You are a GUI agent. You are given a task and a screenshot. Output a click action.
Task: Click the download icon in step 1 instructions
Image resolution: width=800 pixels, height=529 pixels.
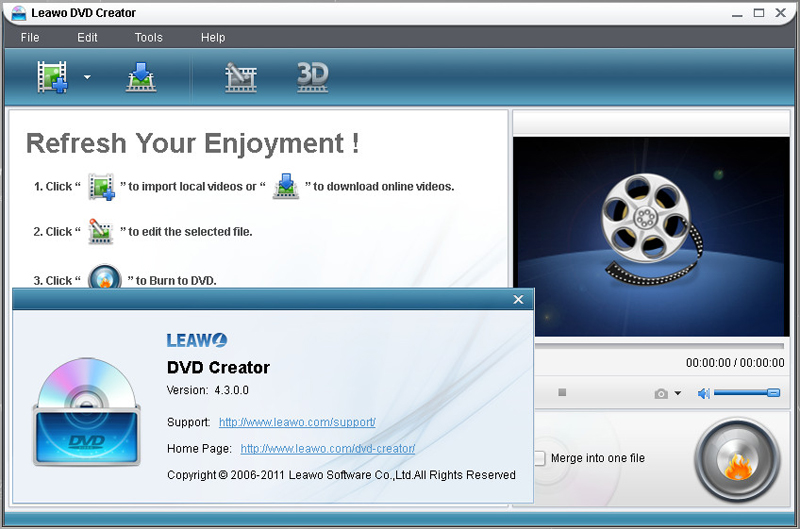[x=286, y=186]
